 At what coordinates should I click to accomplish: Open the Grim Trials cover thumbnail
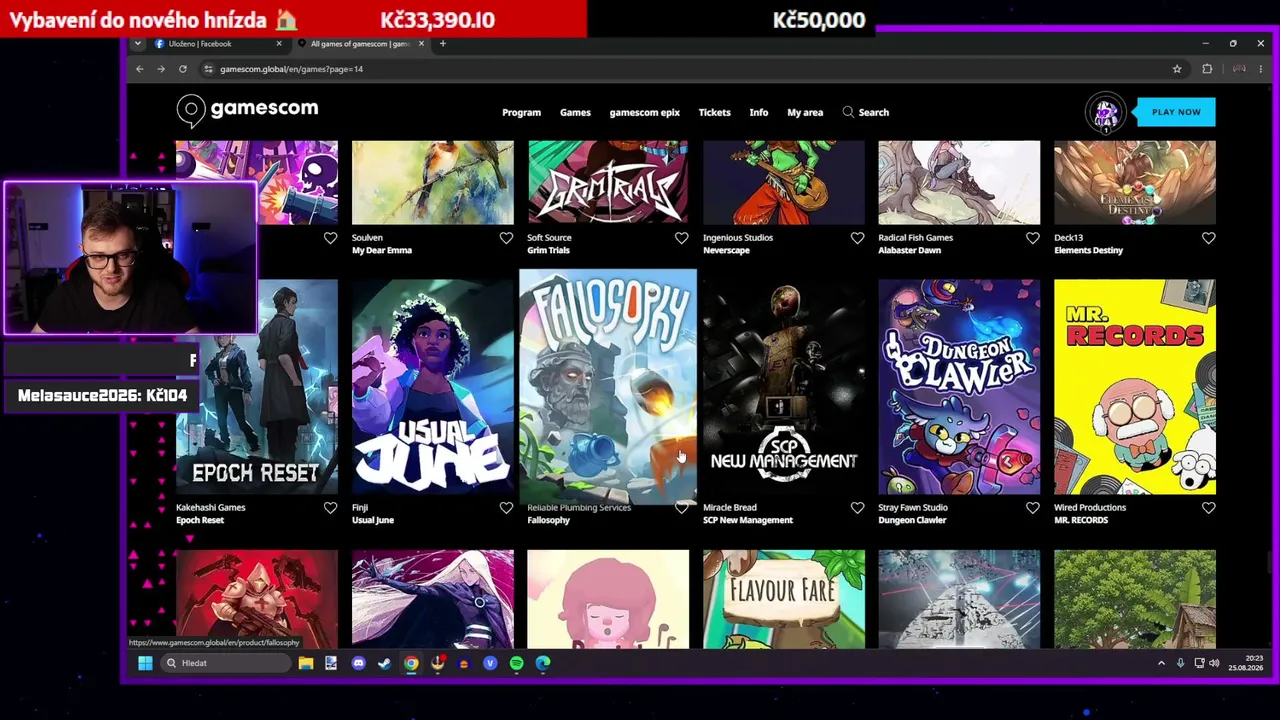tap(608, 182)
